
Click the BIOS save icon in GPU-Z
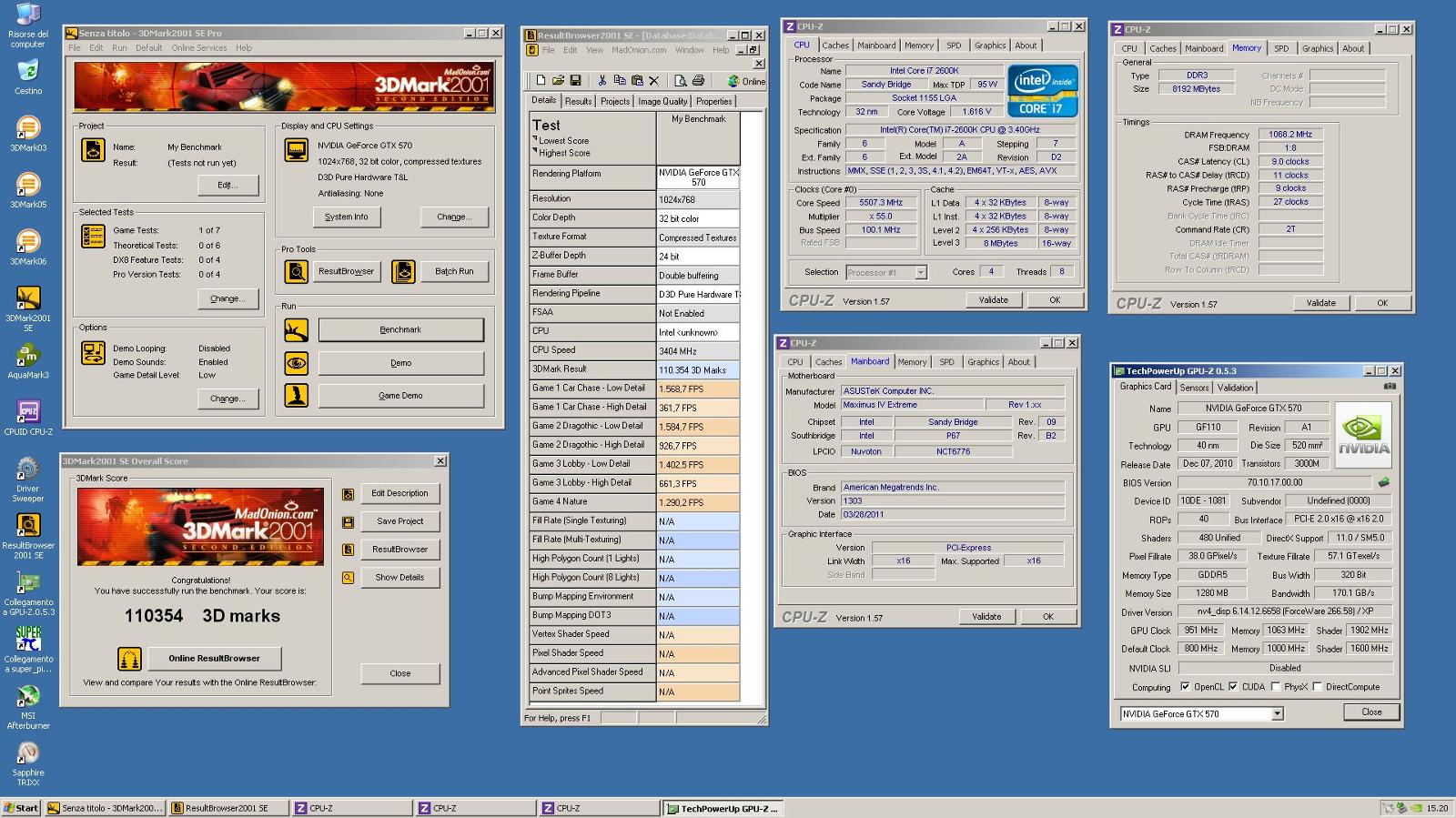pos(1383,482)
